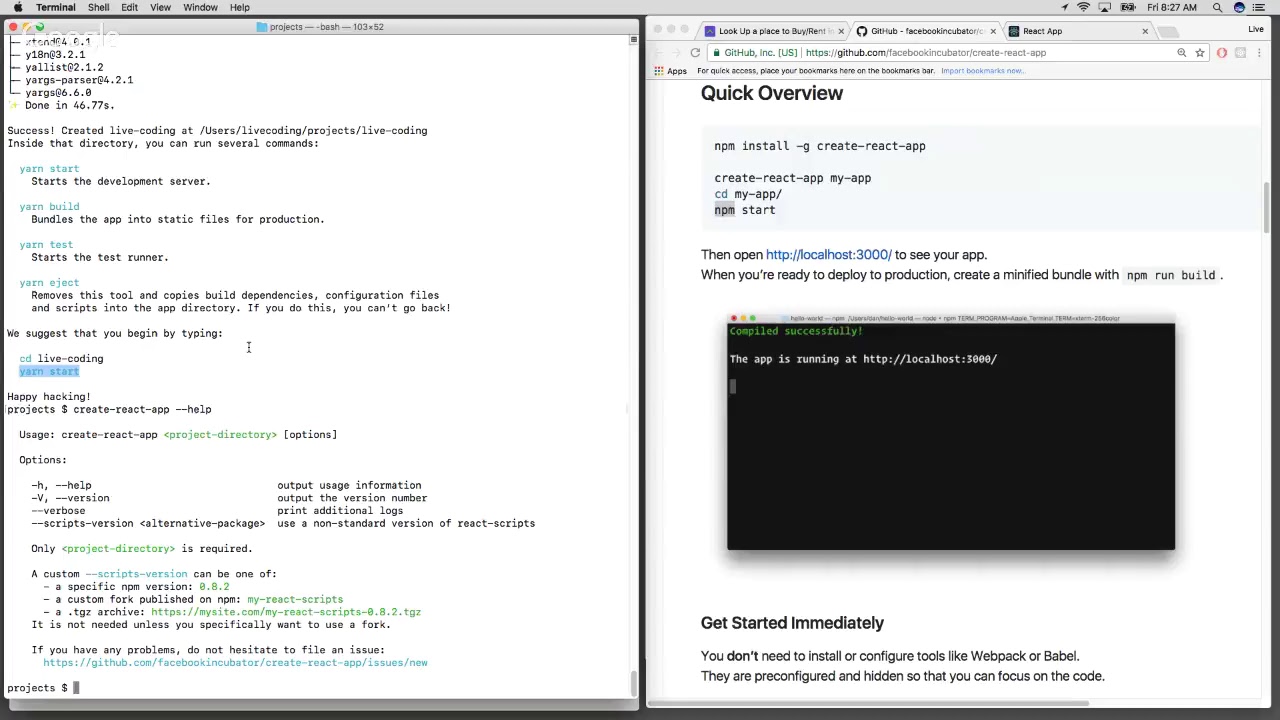
Task: Click 'cd live-coding' line in terminal
Action: 61,358
